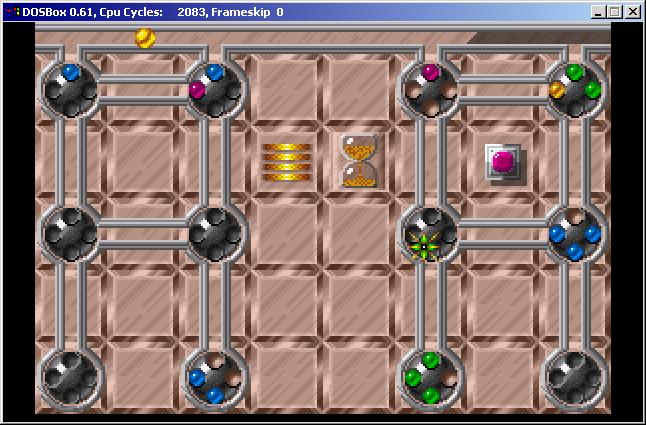
Task: Rotate the top-left wheel holding one blue marble
Action: [x=70, y=89]
